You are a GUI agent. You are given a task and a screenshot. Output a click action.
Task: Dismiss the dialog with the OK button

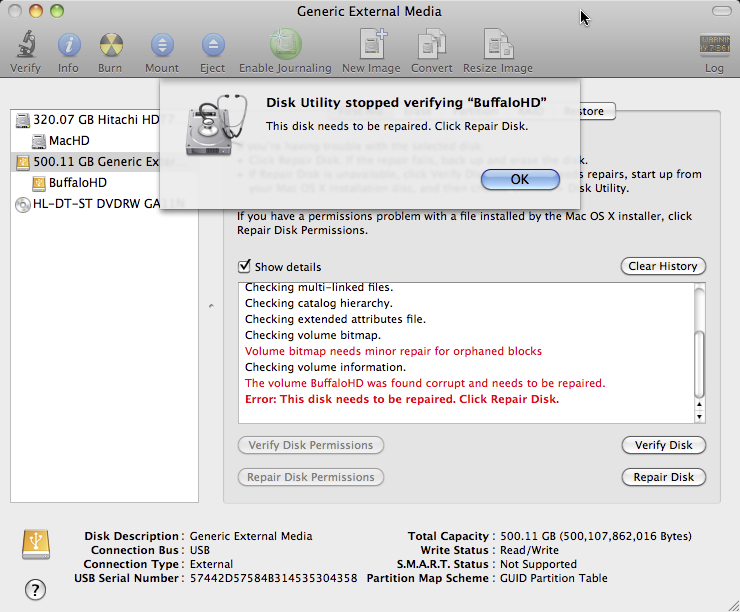[520, 180]
